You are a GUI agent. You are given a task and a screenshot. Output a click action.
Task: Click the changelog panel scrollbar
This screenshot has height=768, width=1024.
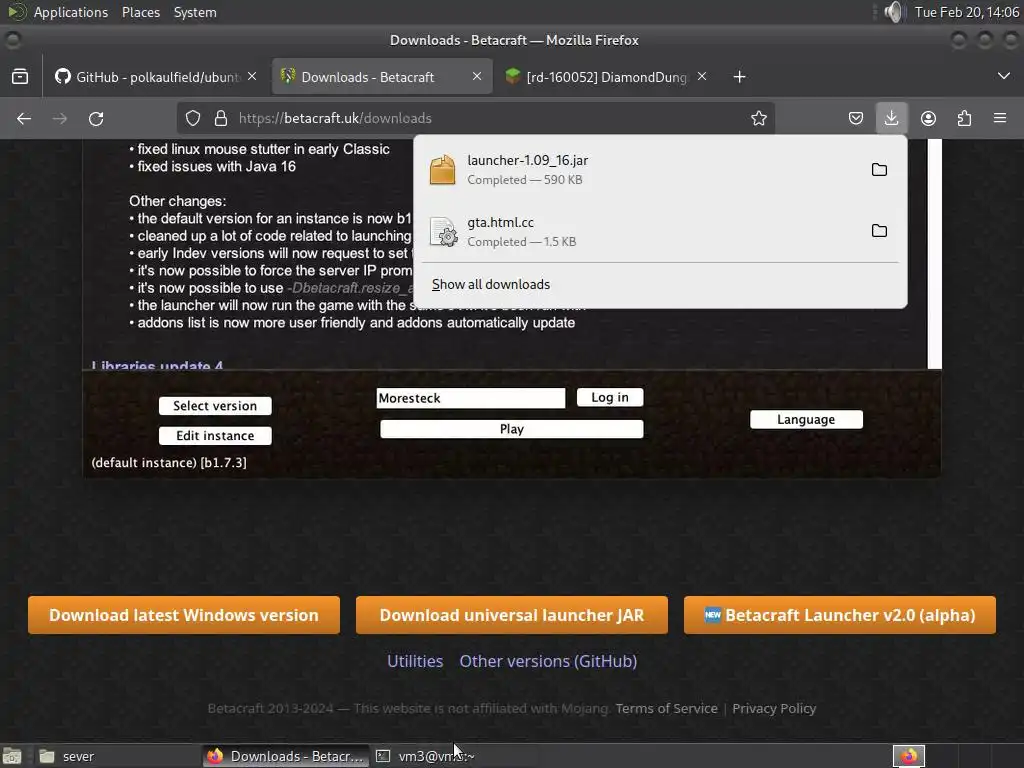(935, 253)
